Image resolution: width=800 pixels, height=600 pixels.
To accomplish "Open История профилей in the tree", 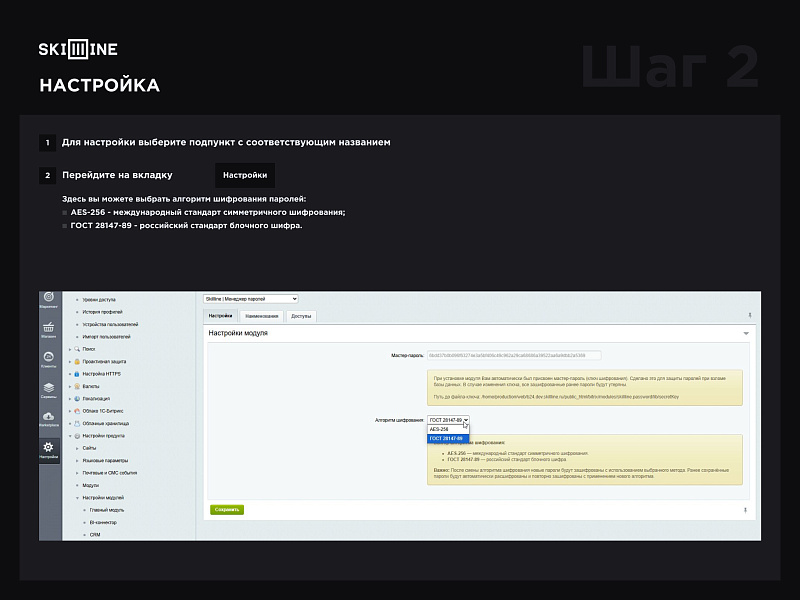I will 103,312.
